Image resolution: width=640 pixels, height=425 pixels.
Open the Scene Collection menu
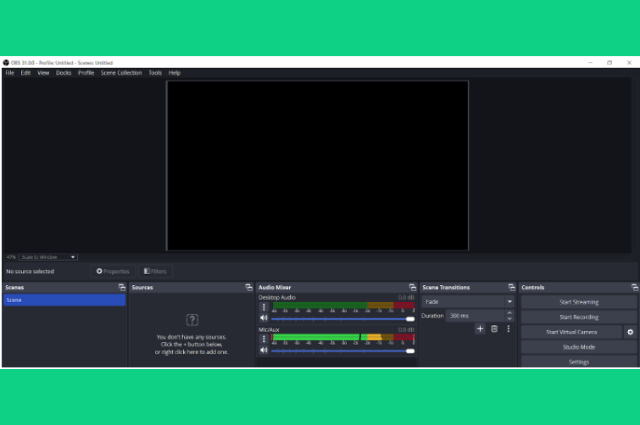(121, 73)
